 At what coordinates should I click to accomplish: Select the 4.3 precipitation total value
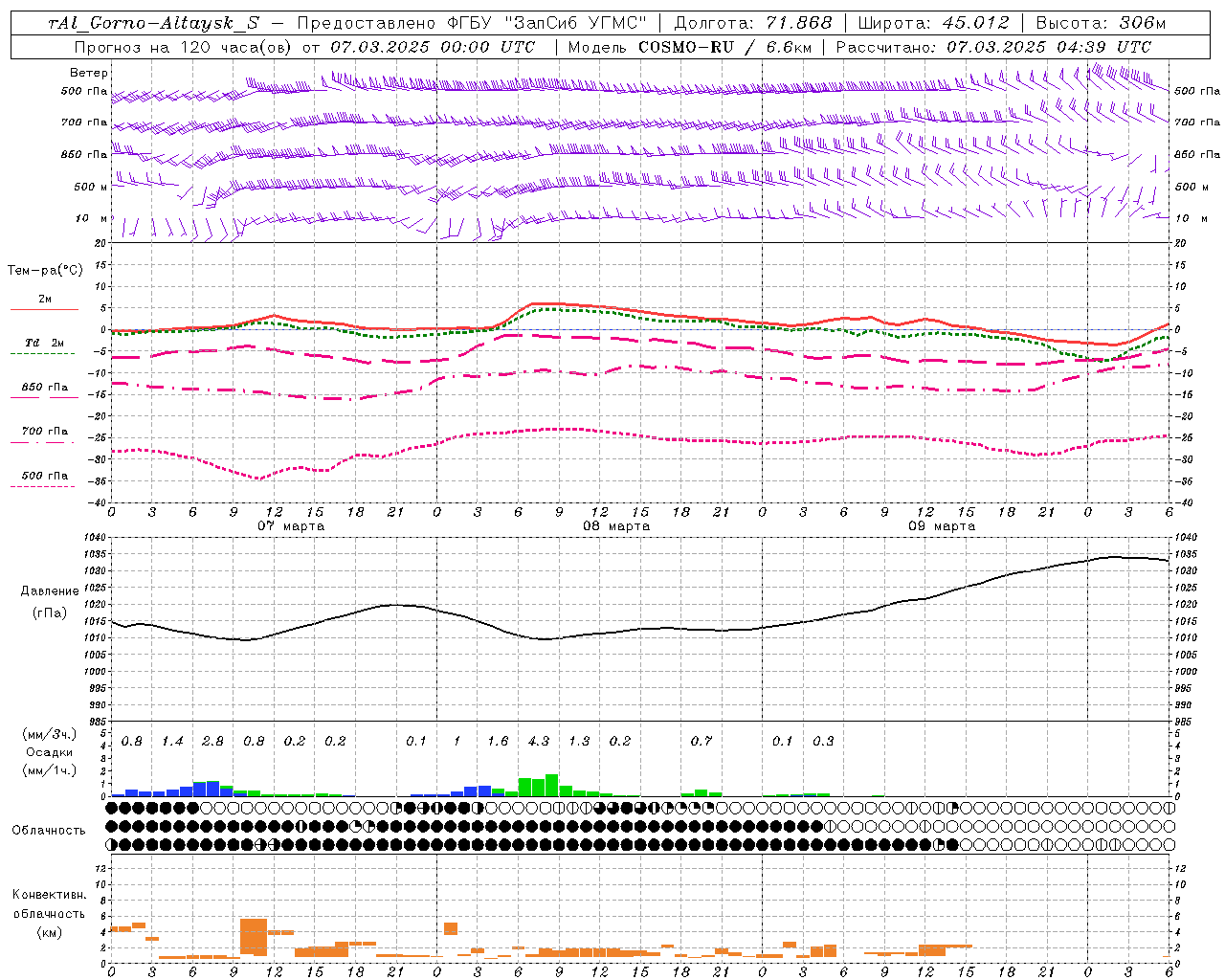[539, 742]
